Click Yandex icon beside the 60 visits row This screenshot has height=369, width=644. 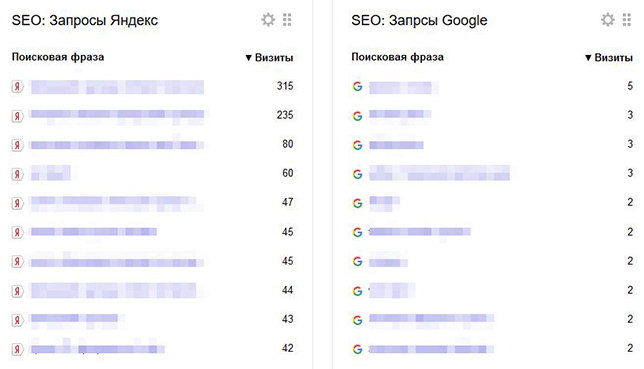click(17, 174)
